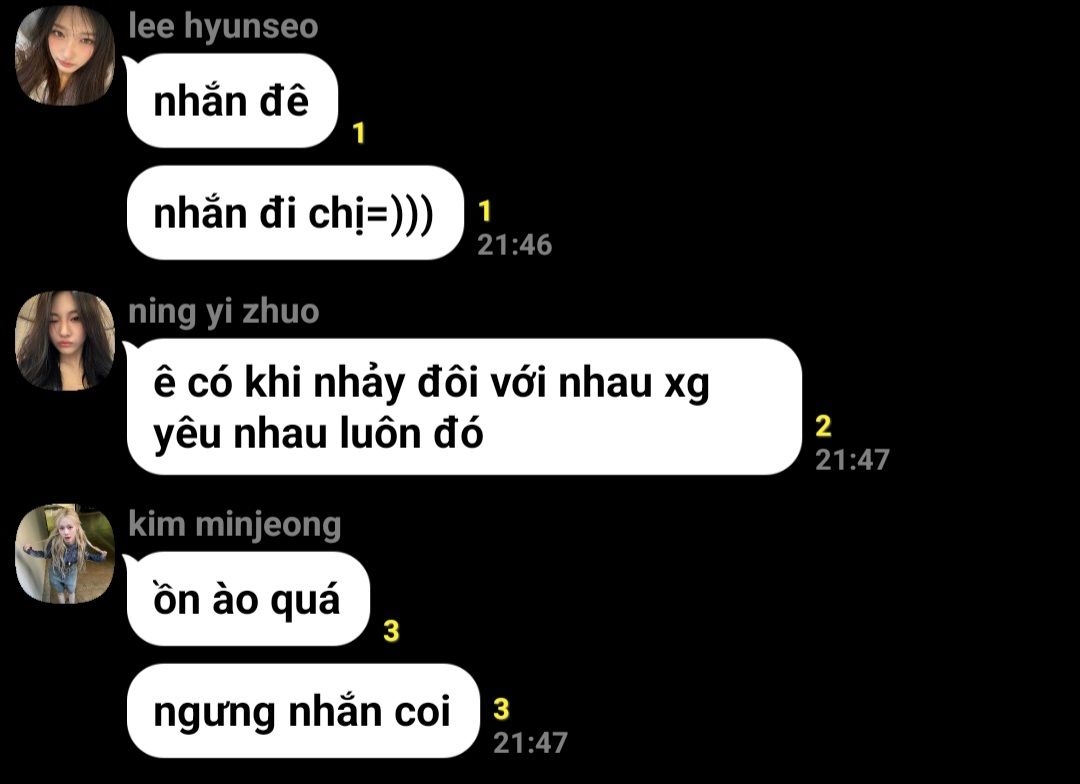Click the kim minjeong sender name
Image resolution: width=1080 pixels, height=784 pixels.
coord(235,524)
